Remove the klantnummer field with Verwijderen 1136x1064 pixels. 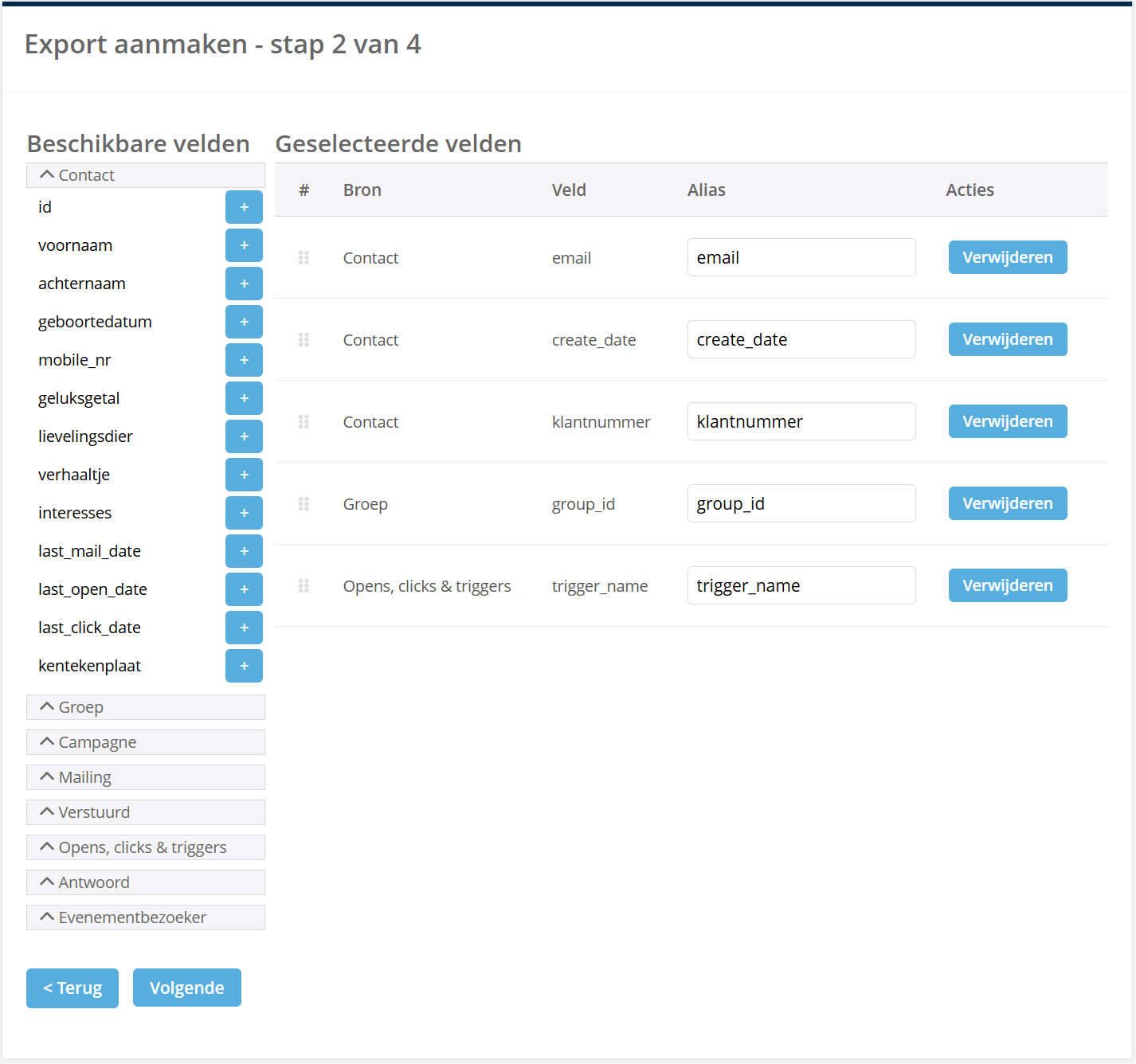pos(1007,421)
